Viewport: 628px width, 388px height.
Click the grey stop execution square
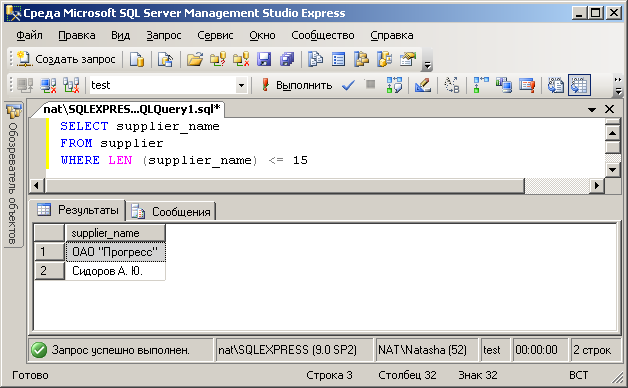tap(370, 84)
